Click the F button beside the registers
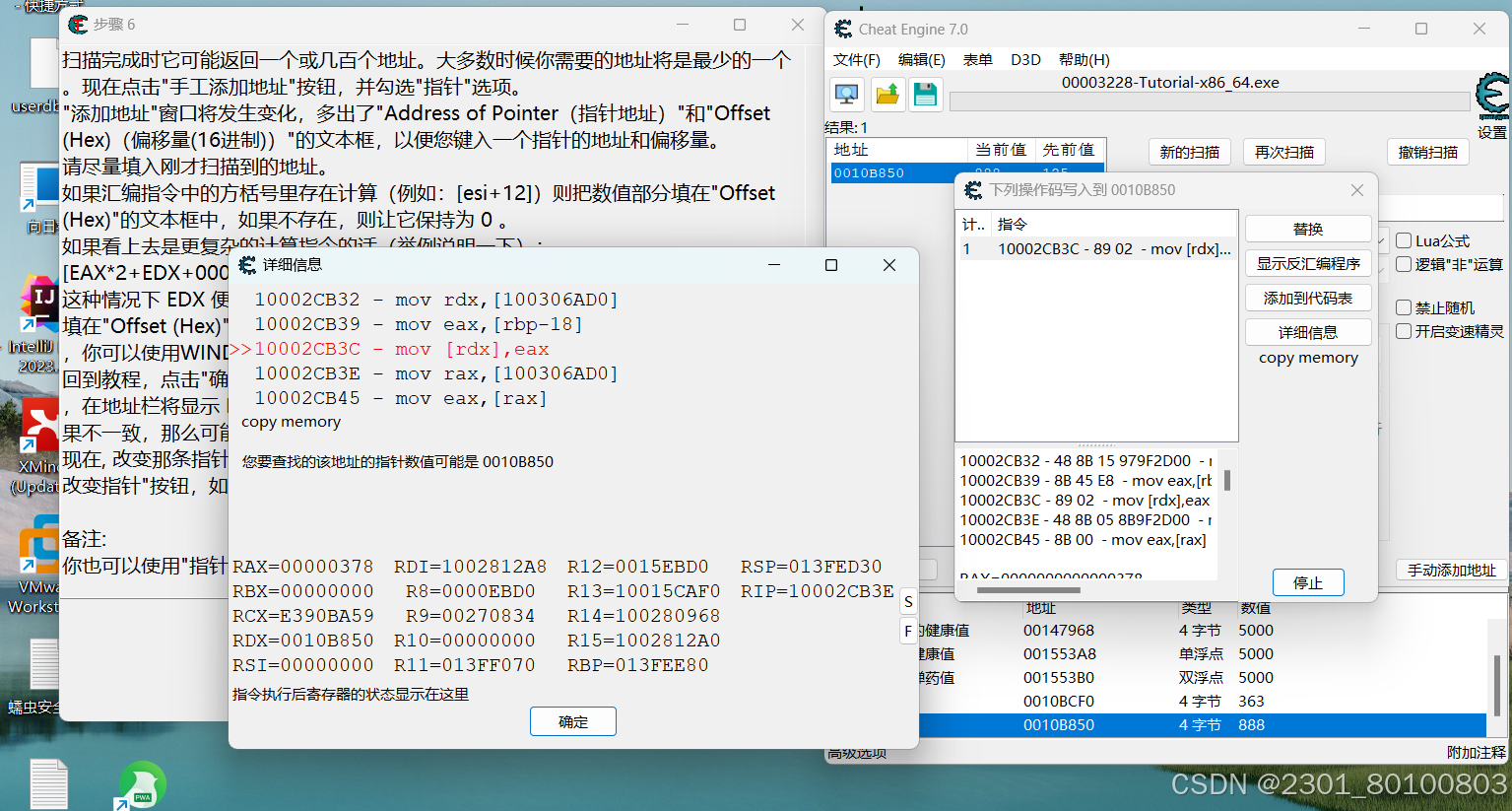This screenshot has height=811, width=1512. 908,631
